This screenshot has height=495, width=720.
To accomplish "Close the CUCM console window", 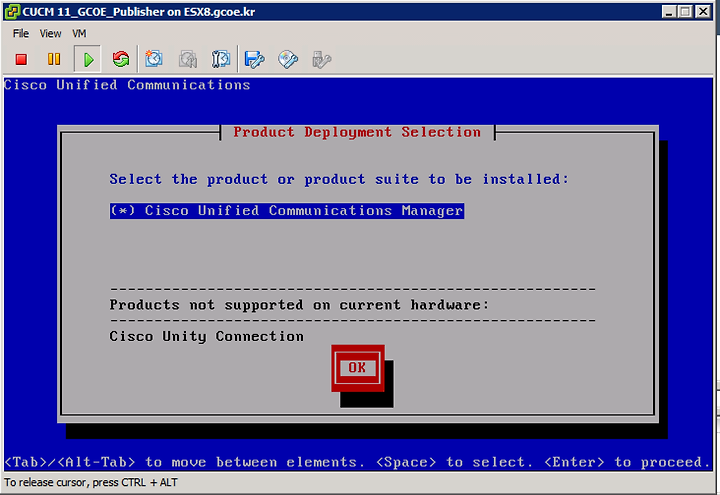I will [703, 11].
